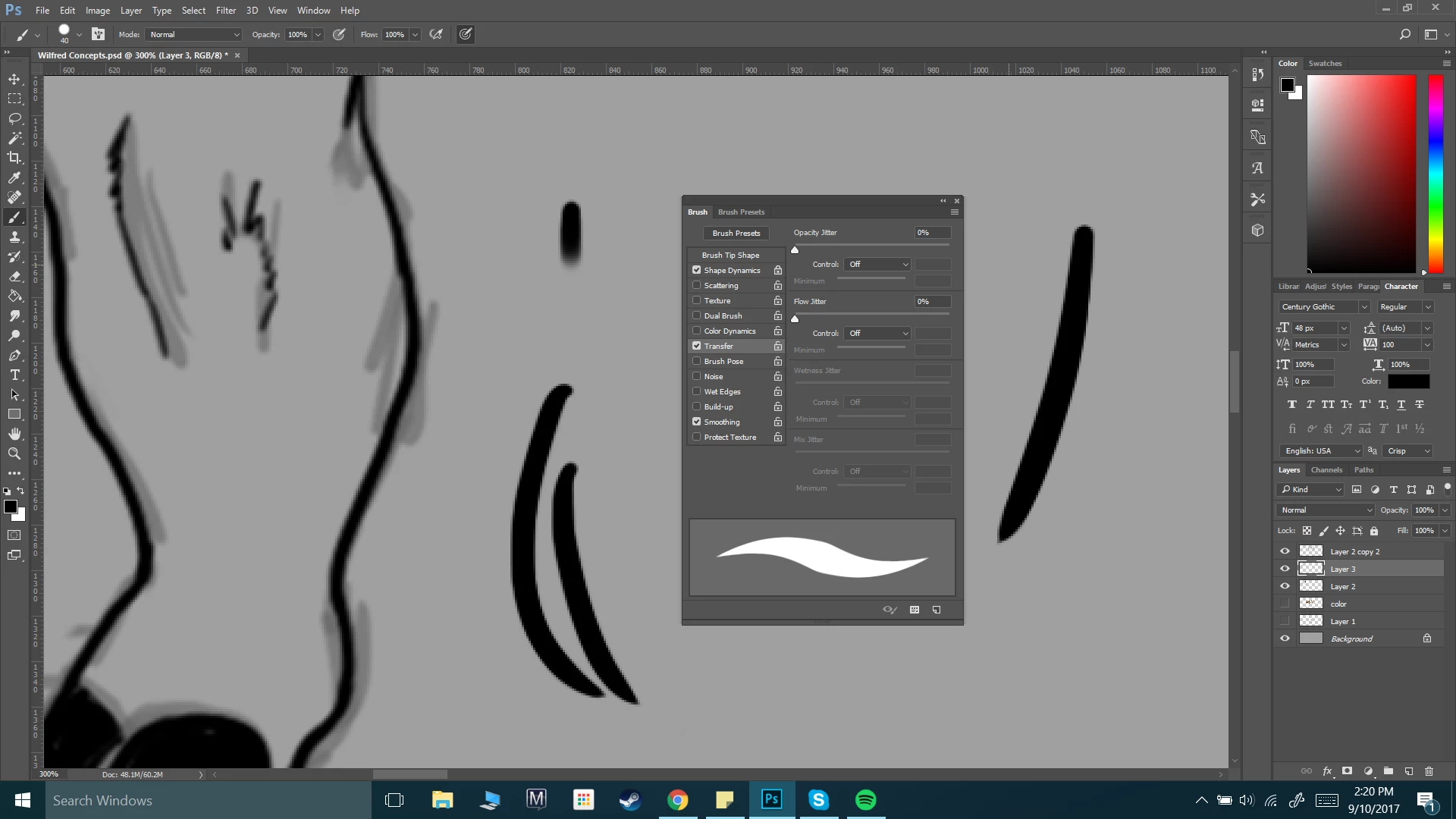Open the Filter menu
The height and width of the screenshot is (819, 1456).
(x=225, y=11)
